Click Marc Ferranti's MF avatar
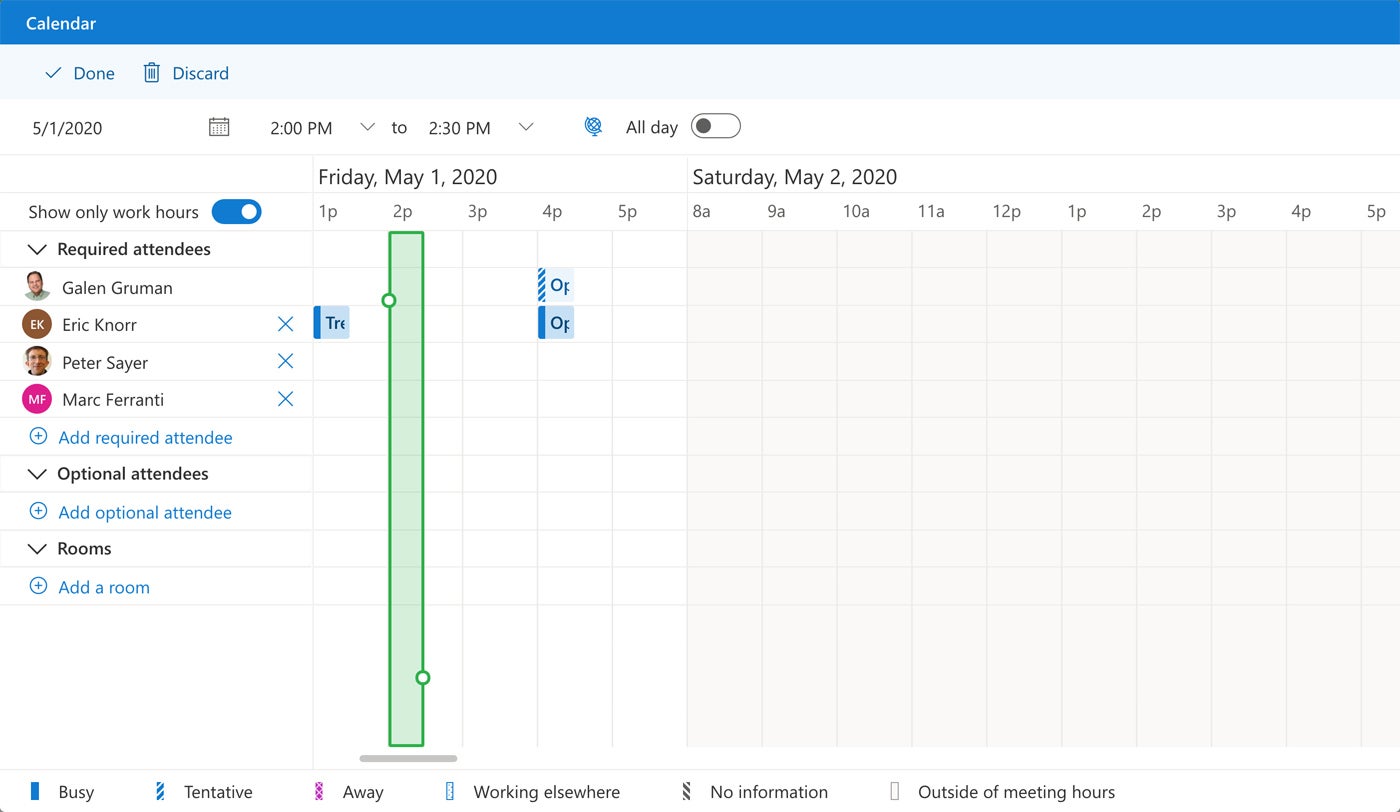This screenshot has height=812, width=1400. 37,399
